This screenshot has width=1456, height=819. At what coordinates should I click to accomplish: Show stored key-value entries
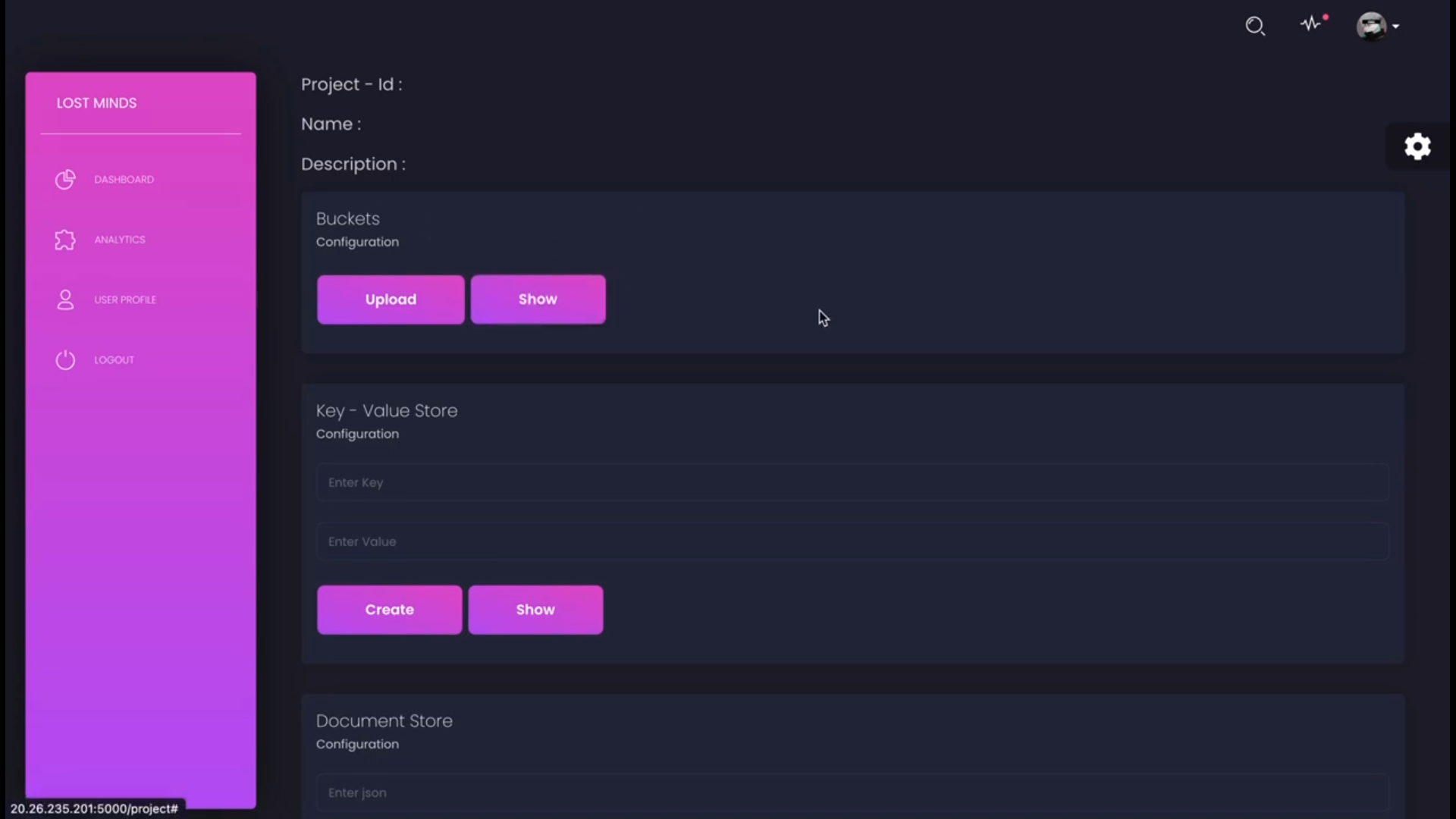pos(535,610)
